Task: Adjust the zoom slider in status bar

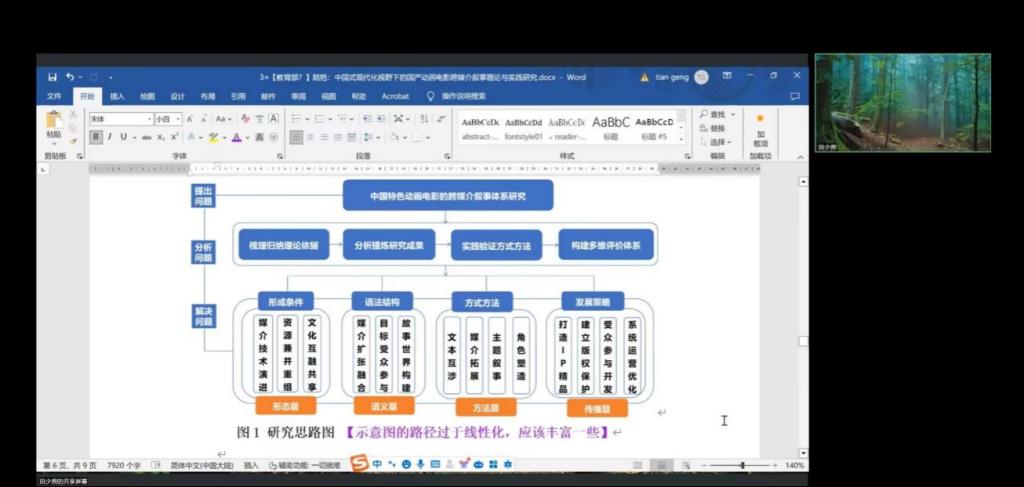Action: [x=742, y=466]
